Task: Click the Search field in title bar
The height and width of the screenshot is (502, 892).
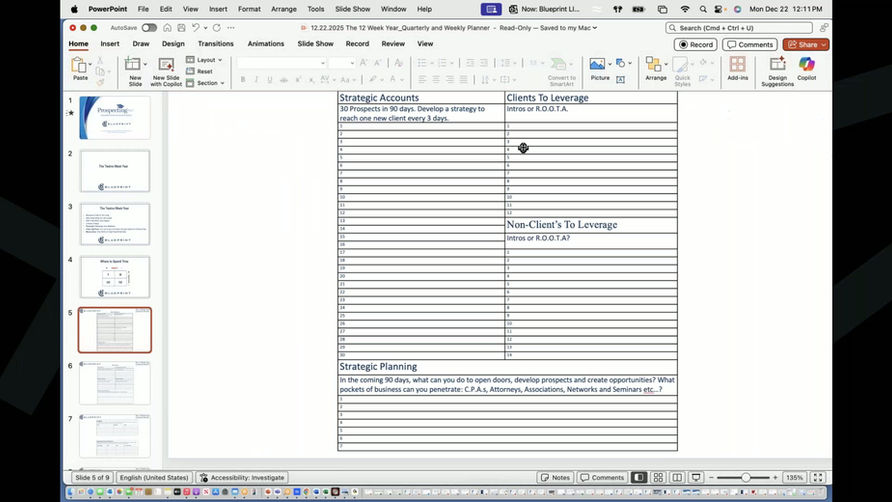Action: tap(738, 27)
